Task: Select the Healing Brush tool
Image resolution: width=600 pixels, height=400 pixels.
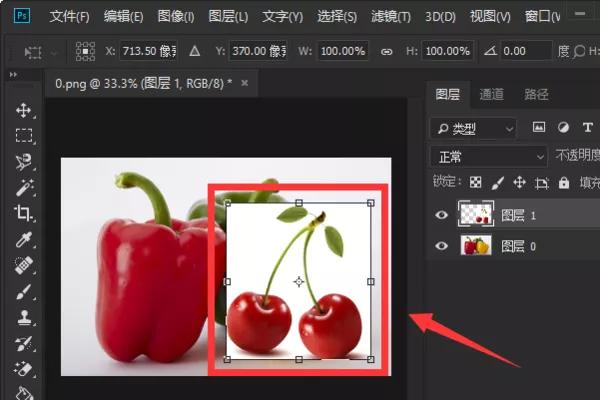Action: click(x=24, y=265)
